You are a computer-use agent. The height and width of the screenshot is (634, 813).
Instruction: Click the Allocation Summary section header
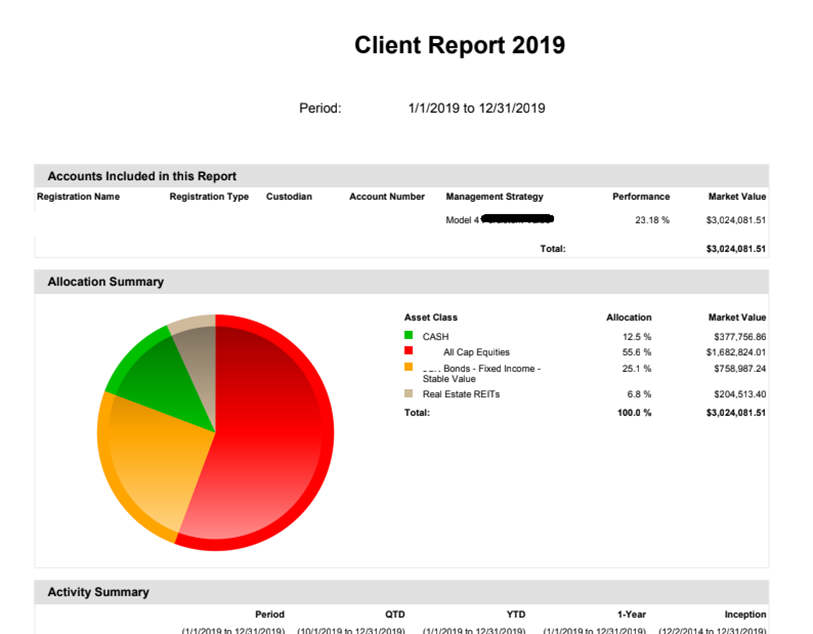tap(105, 282)
